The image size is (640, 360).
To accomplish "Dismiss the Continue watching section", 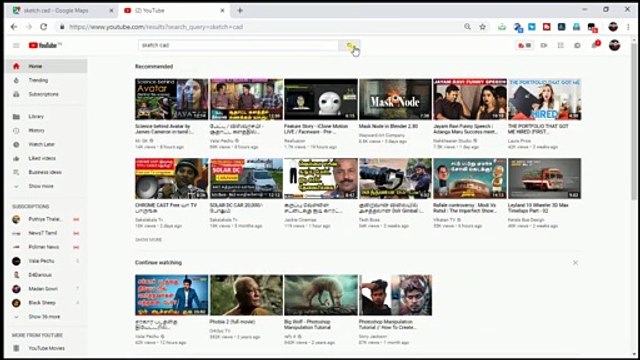I will click(575, 263).
